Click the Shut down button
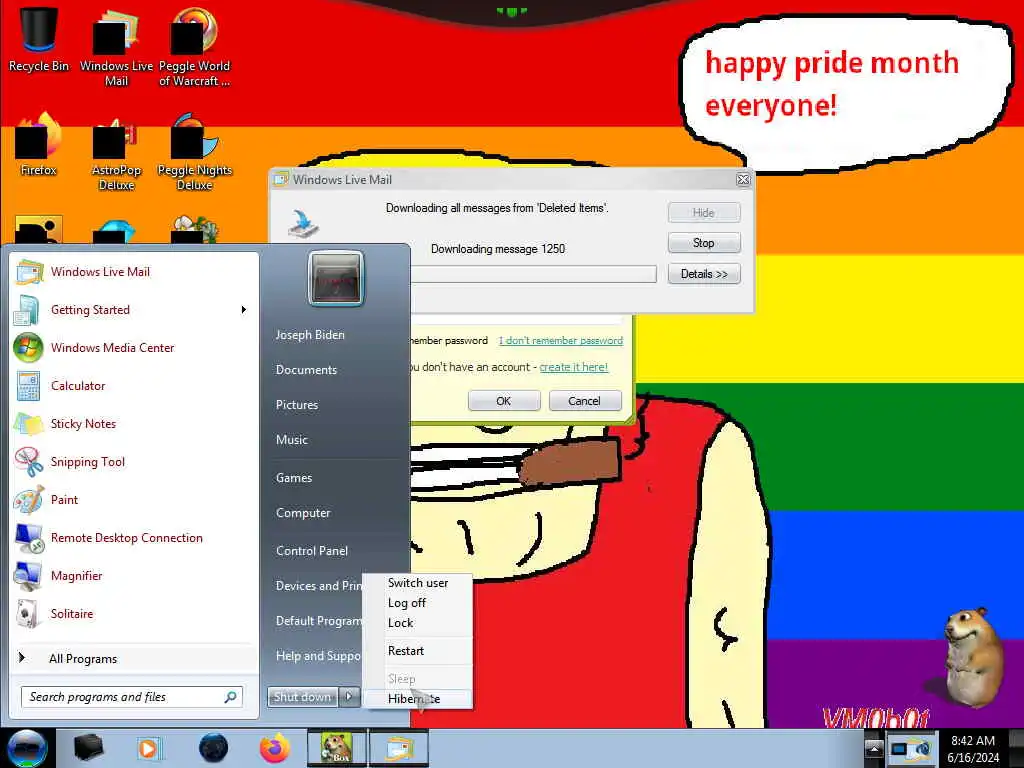Viewport: 1024px width, 768px height. pyautogui.click(x=302, y=697)
